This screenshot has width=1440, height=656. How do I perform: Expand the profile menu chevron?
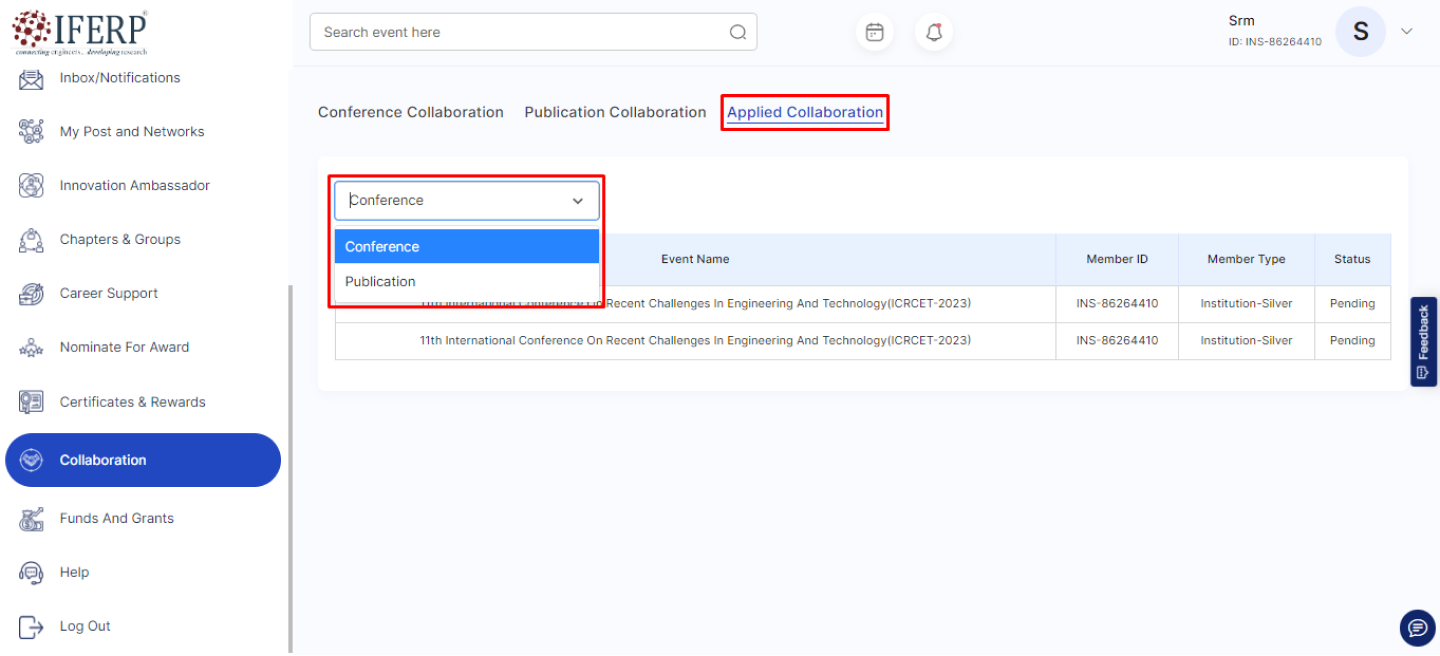coord(1406,32)
